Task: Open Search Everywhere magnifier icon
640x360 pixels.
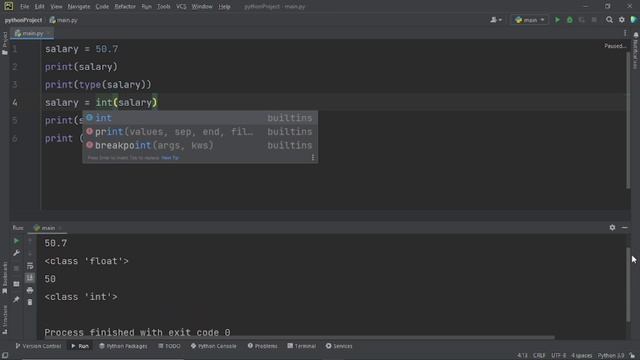Action: [x=609, y=20]
